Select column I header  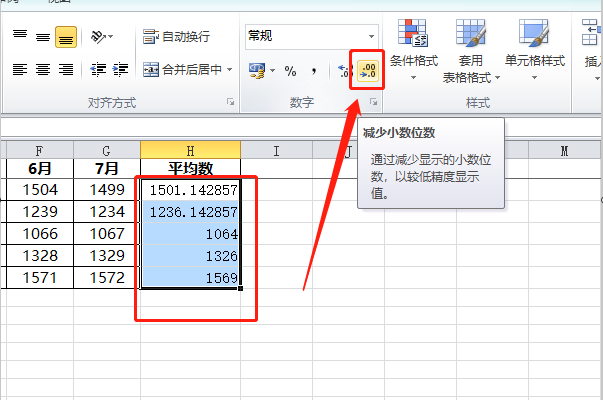pos(277,150)
